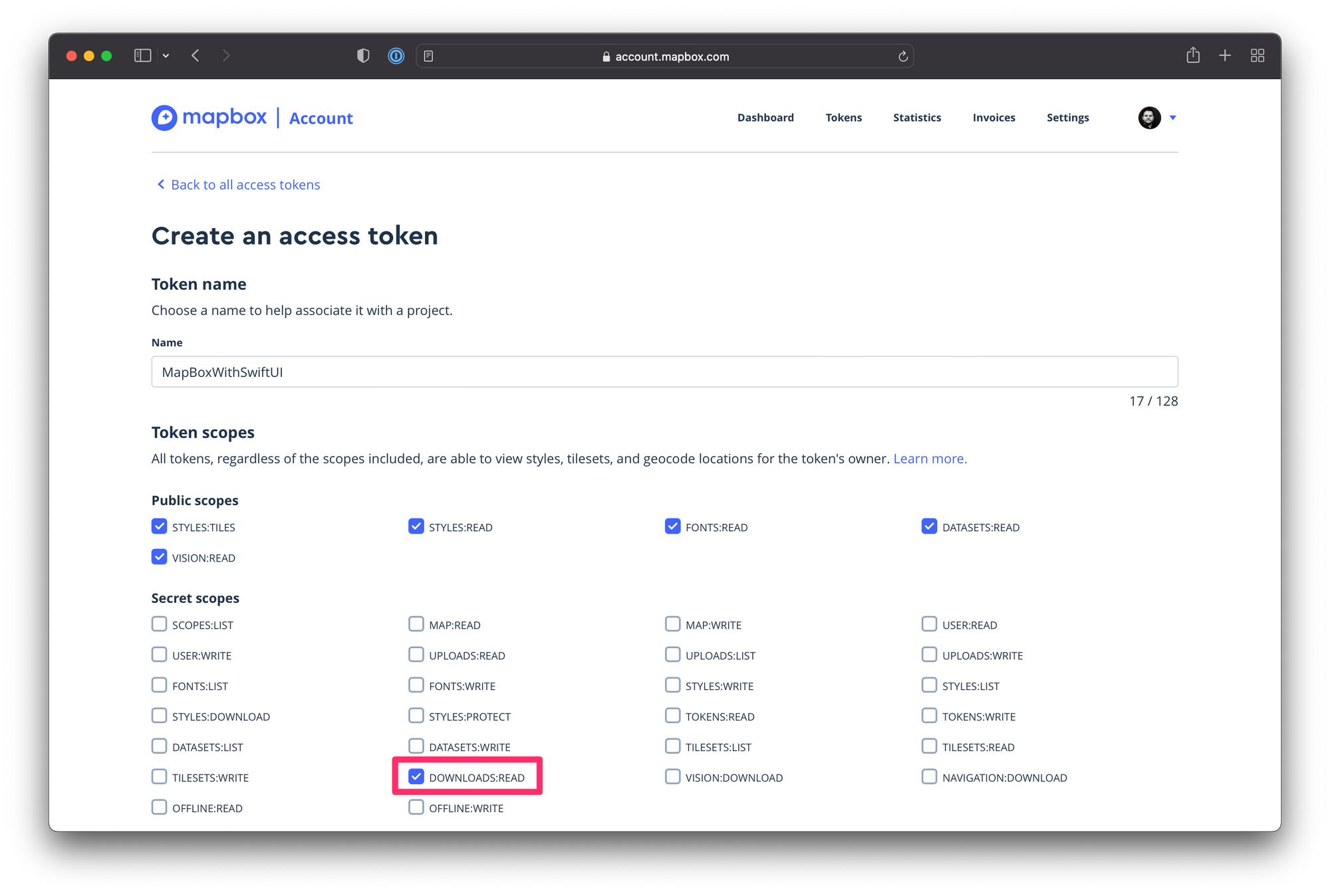Open the 1Password extension icon
The image size is (1330, 896).
[x=396, y=56]
